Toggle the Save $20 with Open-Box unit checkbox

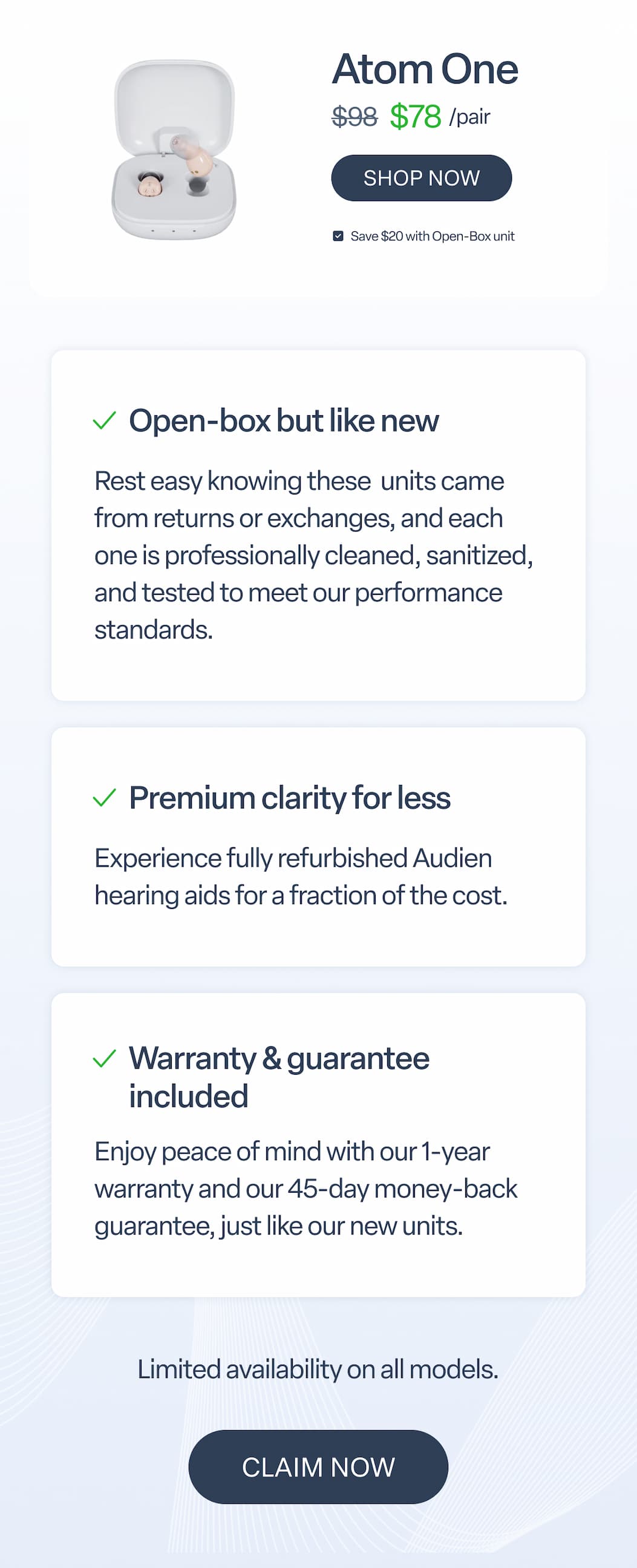338,236
